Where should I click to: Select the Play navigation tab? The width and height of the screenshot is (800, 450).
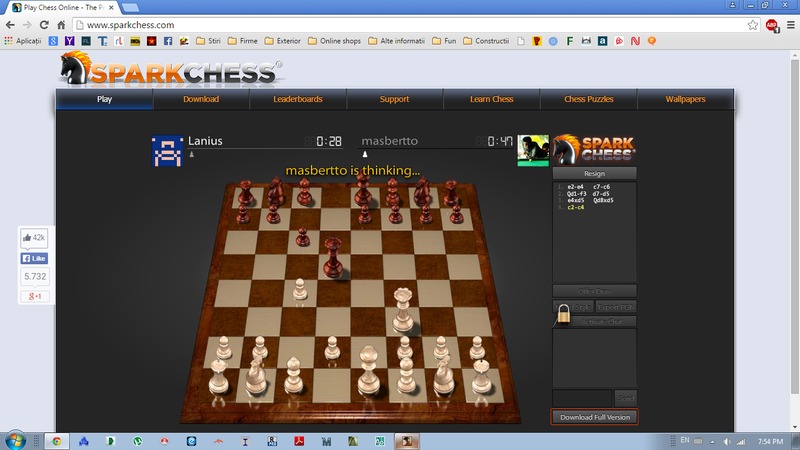(105, 99)
